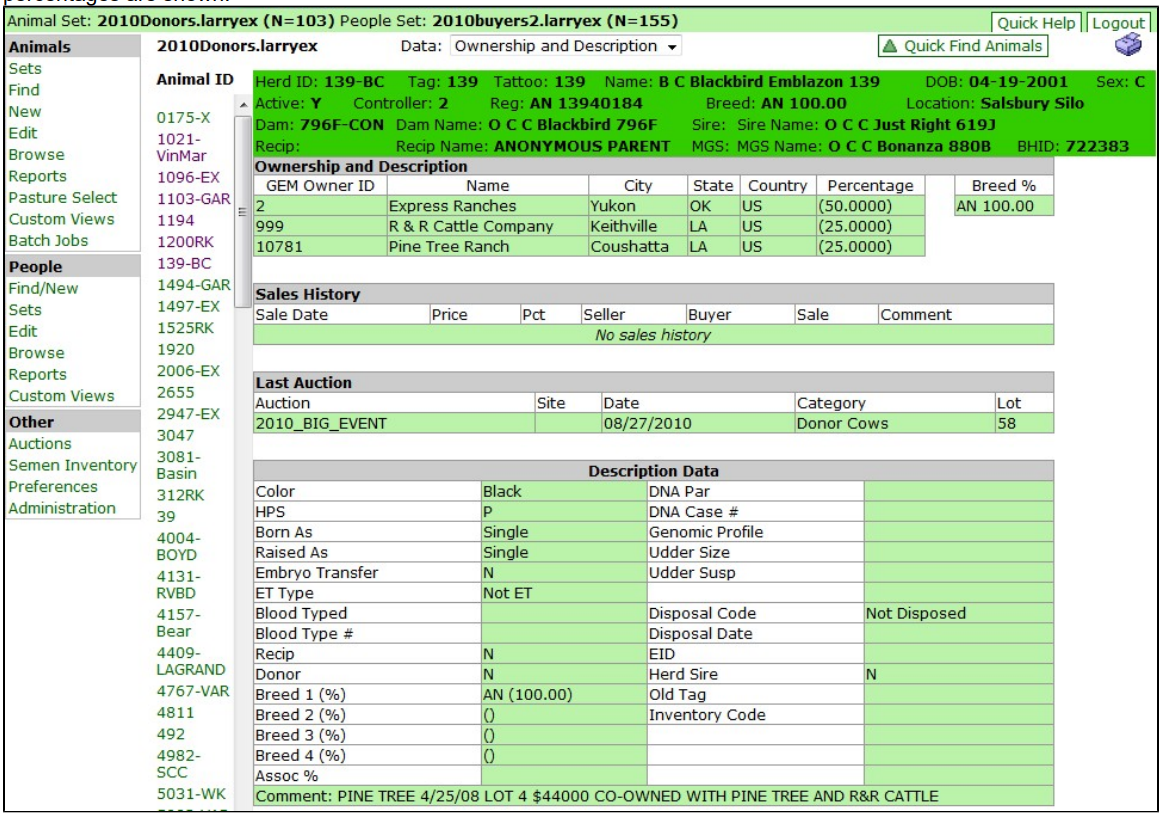
Task: Select animal 4157-Bear
Action: pos(178,623)
